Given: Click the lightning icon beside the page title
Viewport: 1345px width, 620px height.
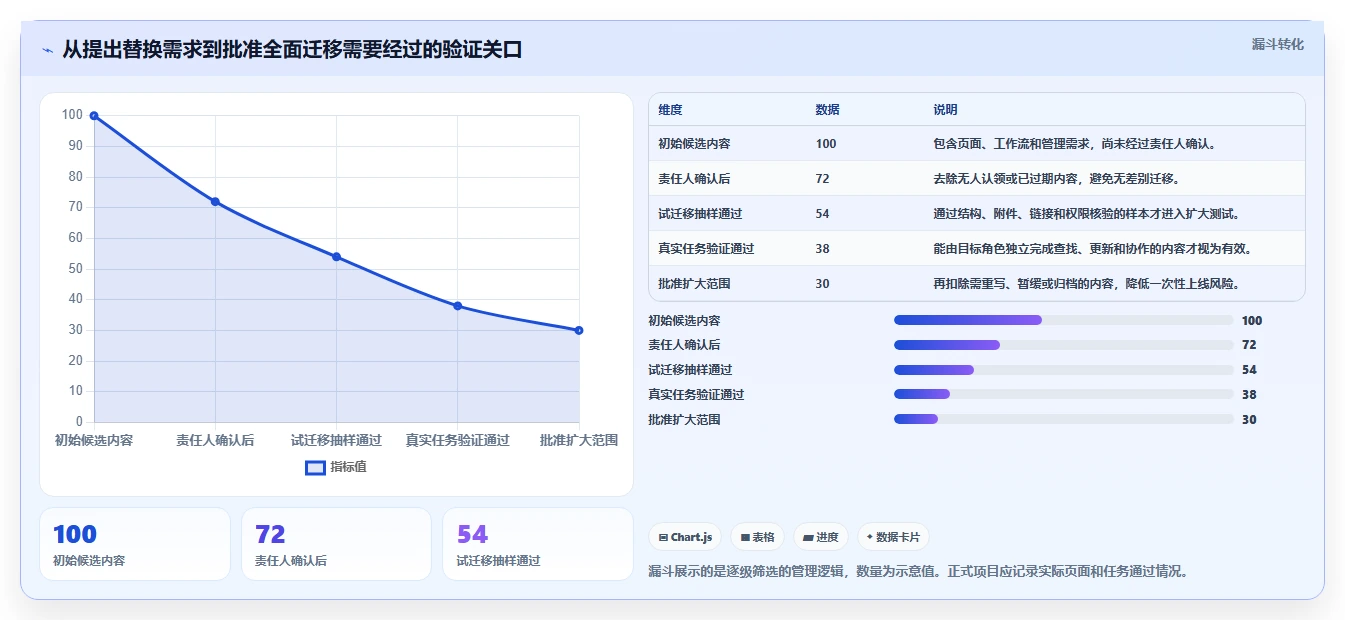Looking at the screenshot, I should coord(47,50).
